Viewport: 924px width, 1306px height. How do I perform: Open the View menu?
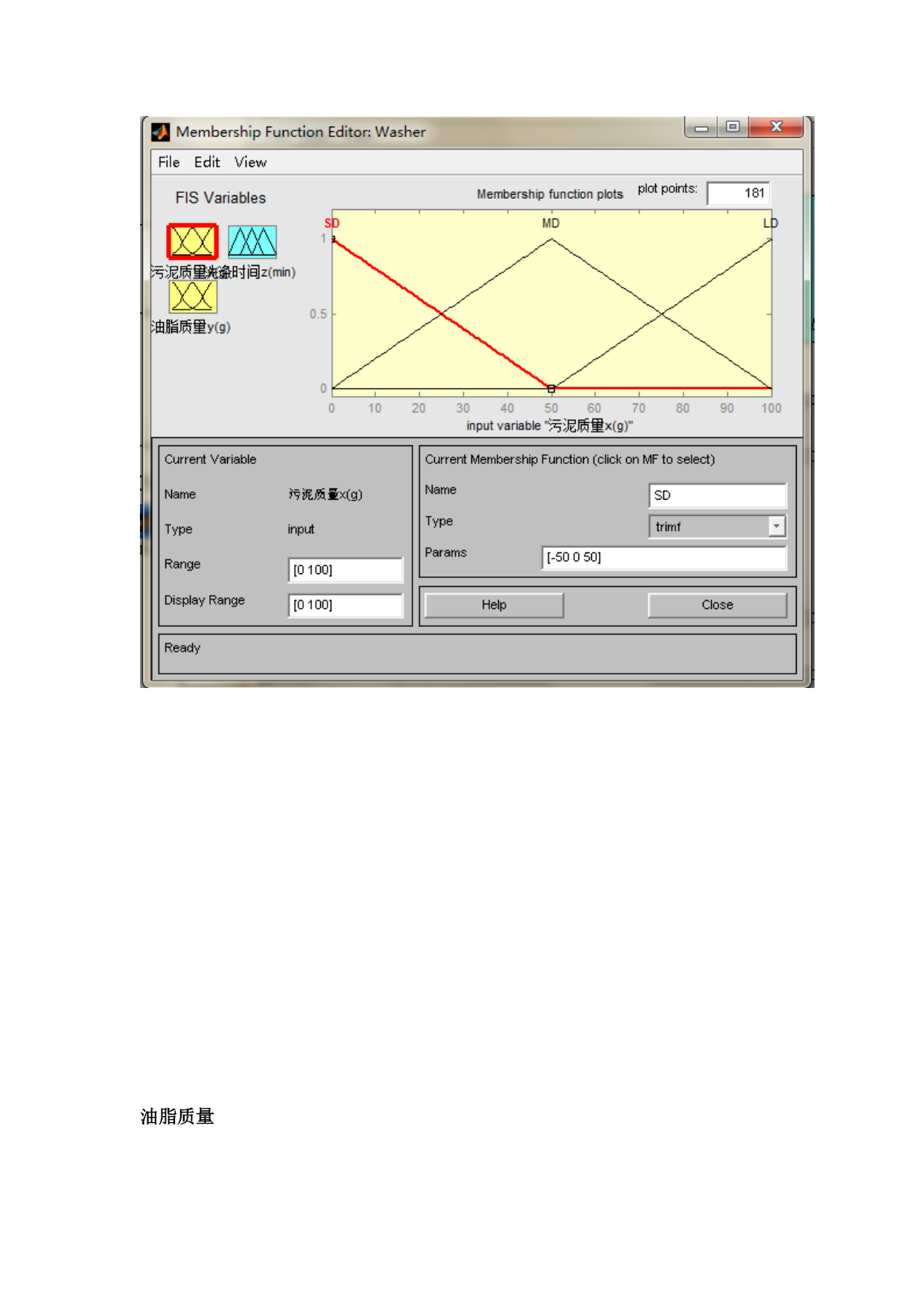pyautogui.click(x=250, y=162)
